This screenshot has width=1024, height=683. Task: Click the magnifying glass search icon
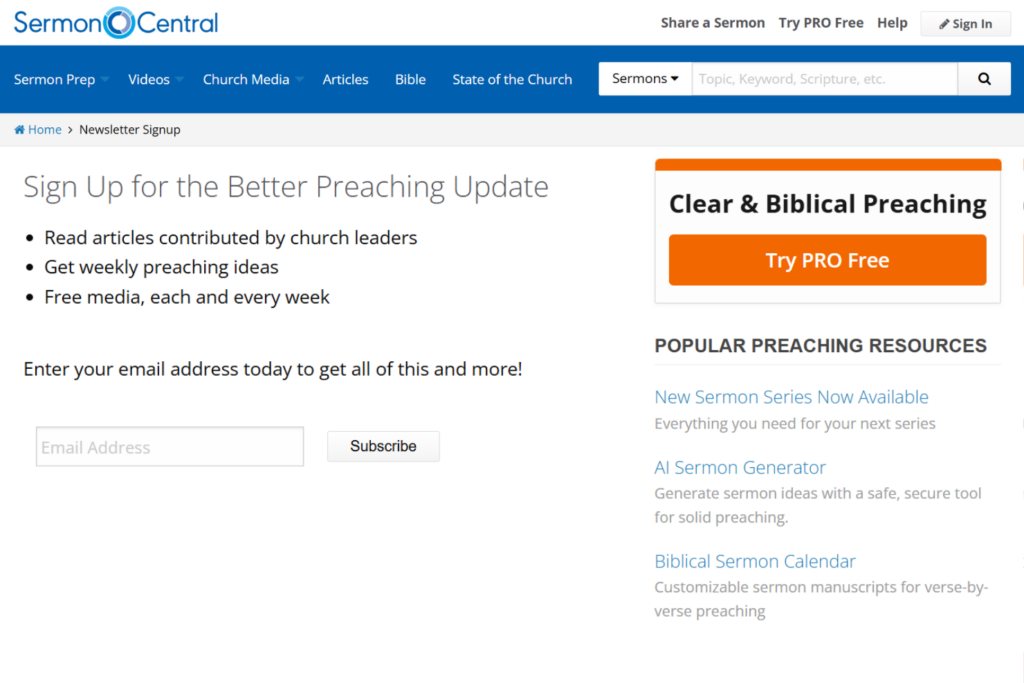tap(984, 79)
